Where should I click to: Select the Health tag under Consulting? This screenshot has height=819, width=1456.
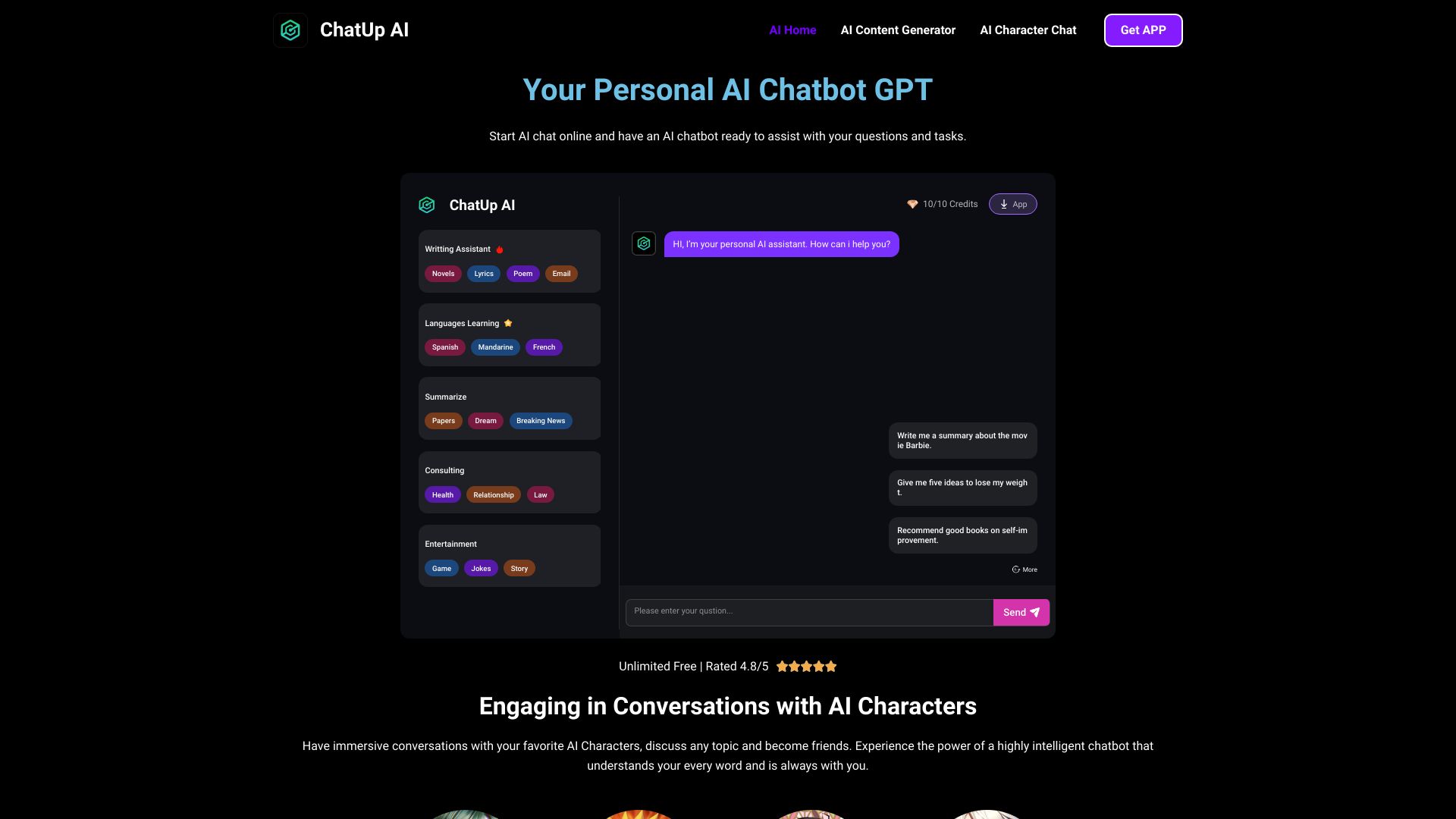[x=443, y=494]
